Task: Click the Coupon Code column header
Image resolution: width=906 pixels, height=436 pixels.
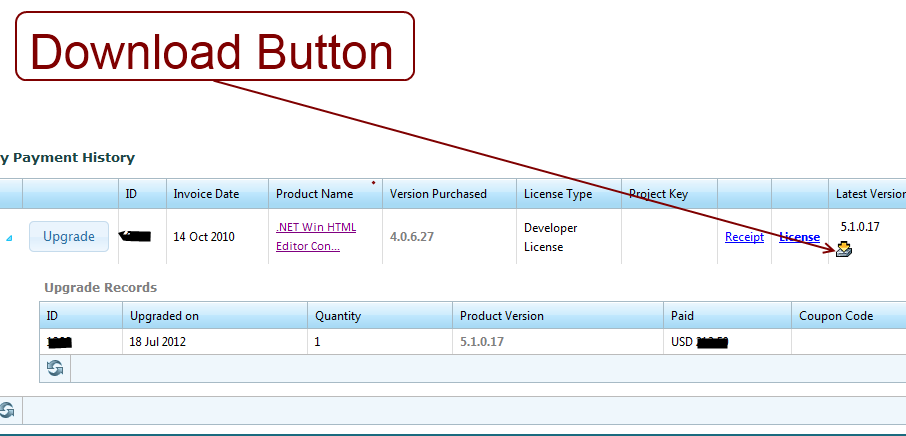Action: coord(836,316)
